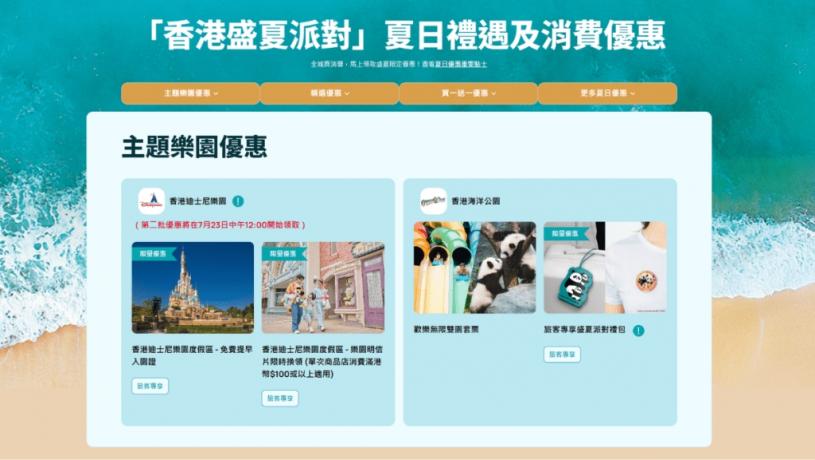Image resolution: width=815 pixels, height=460 pixels.
Task: Open the Disneyland castle offer thumbnail
Action: click(192, 290)
